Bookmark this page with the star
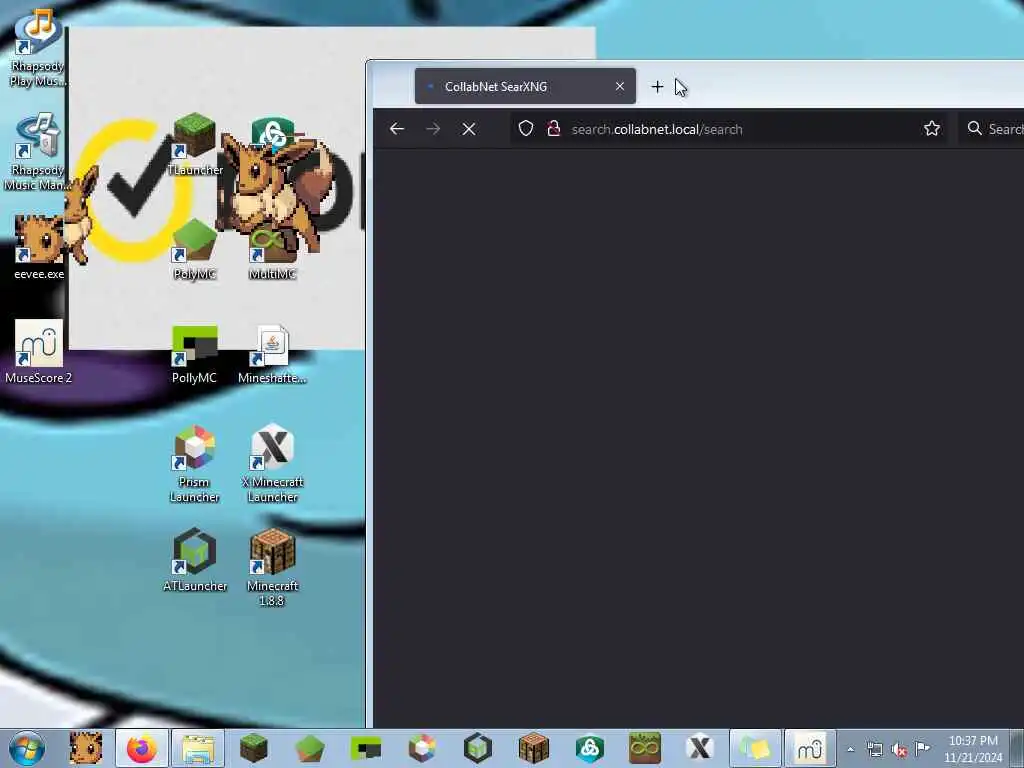Viewport: 1024px width, 768px height. (932, 129)
